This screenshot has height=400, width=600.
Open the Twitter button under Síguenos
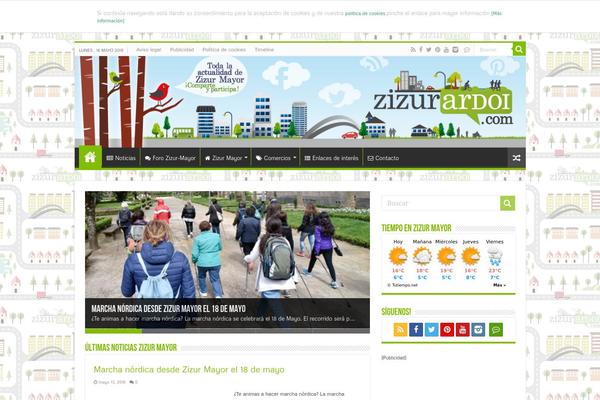pyautogui.click(x=432, y=330)
